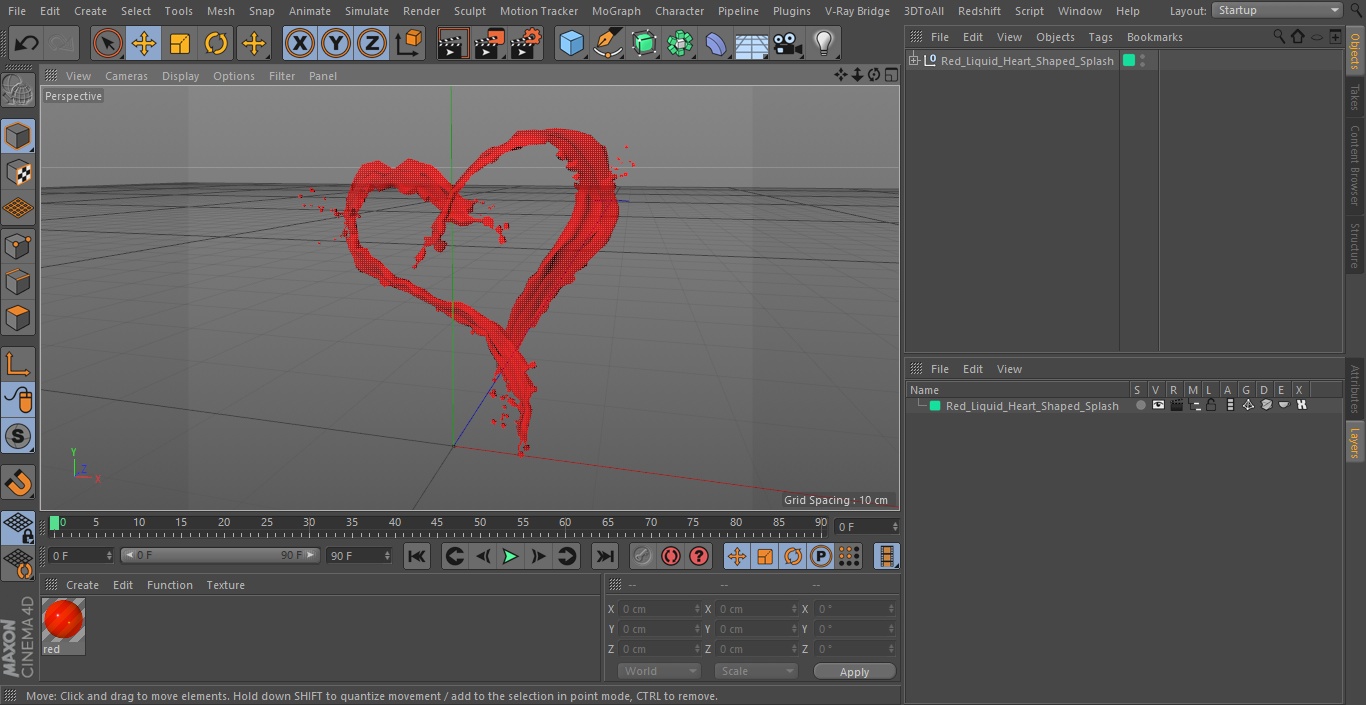1366x705 pixels.
Task: Activate the Scale tool
Action: coord(180,43)
